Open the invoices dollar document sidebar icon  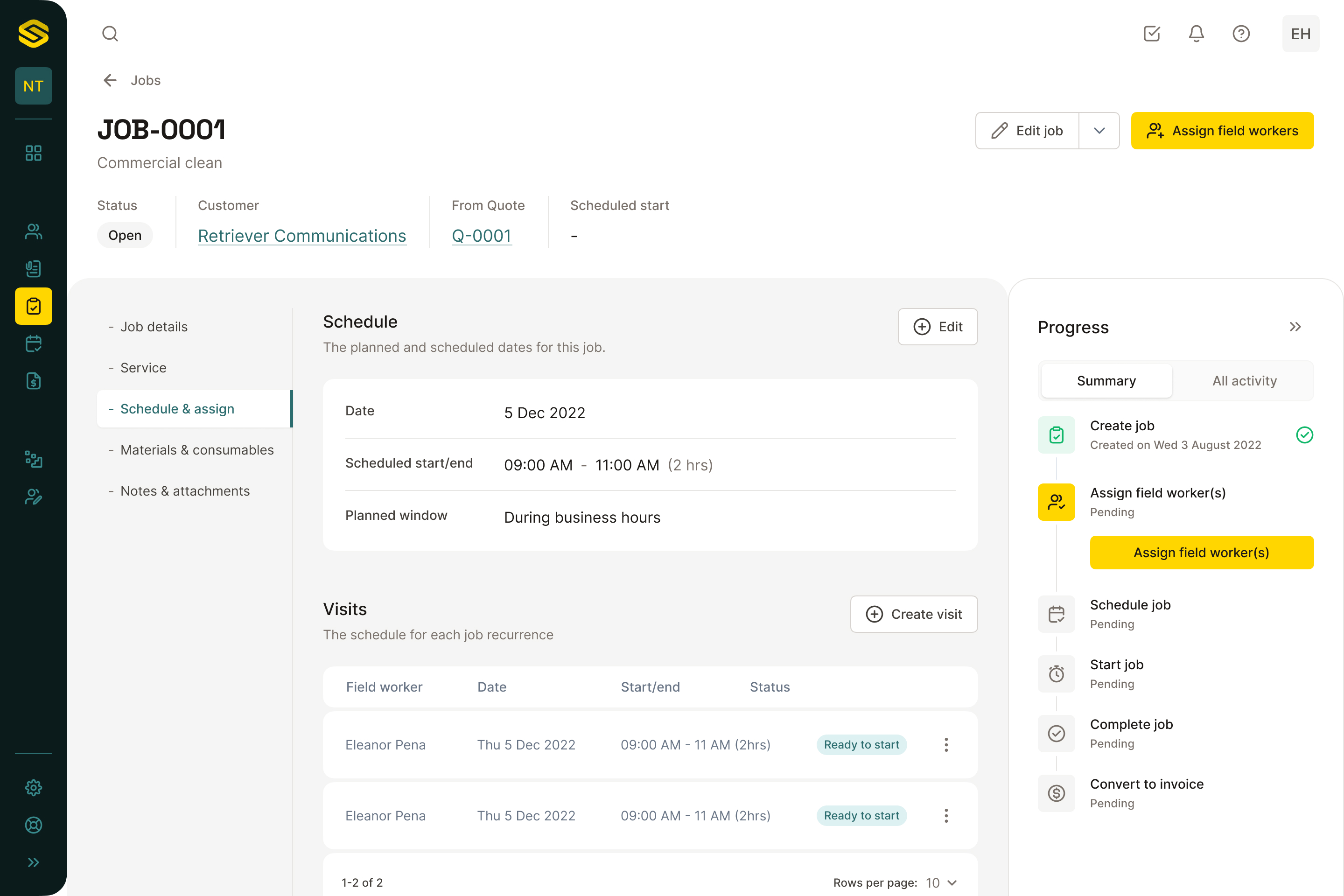pyautogui.click(x=33, y=381)
